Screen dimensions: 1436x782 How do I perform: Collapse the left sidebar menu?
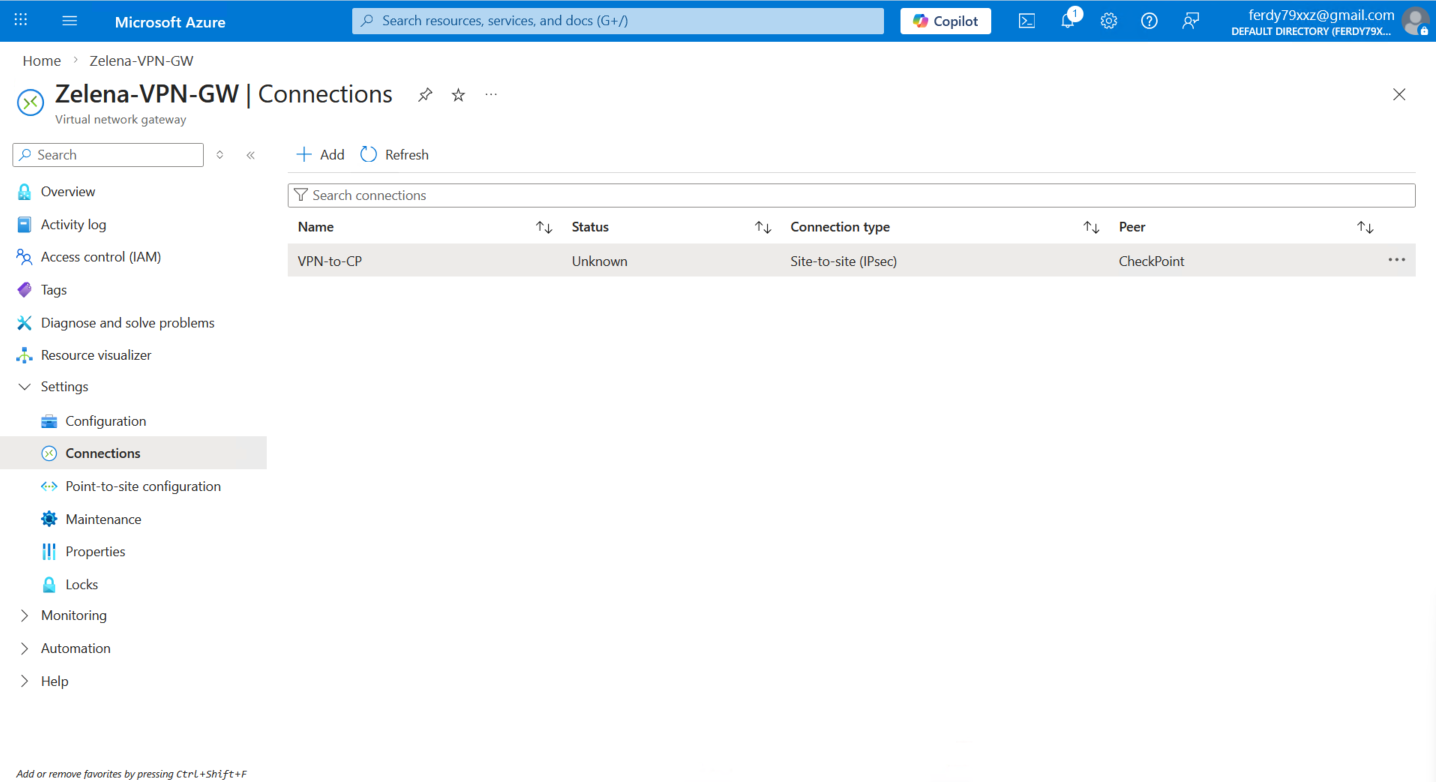250,155
